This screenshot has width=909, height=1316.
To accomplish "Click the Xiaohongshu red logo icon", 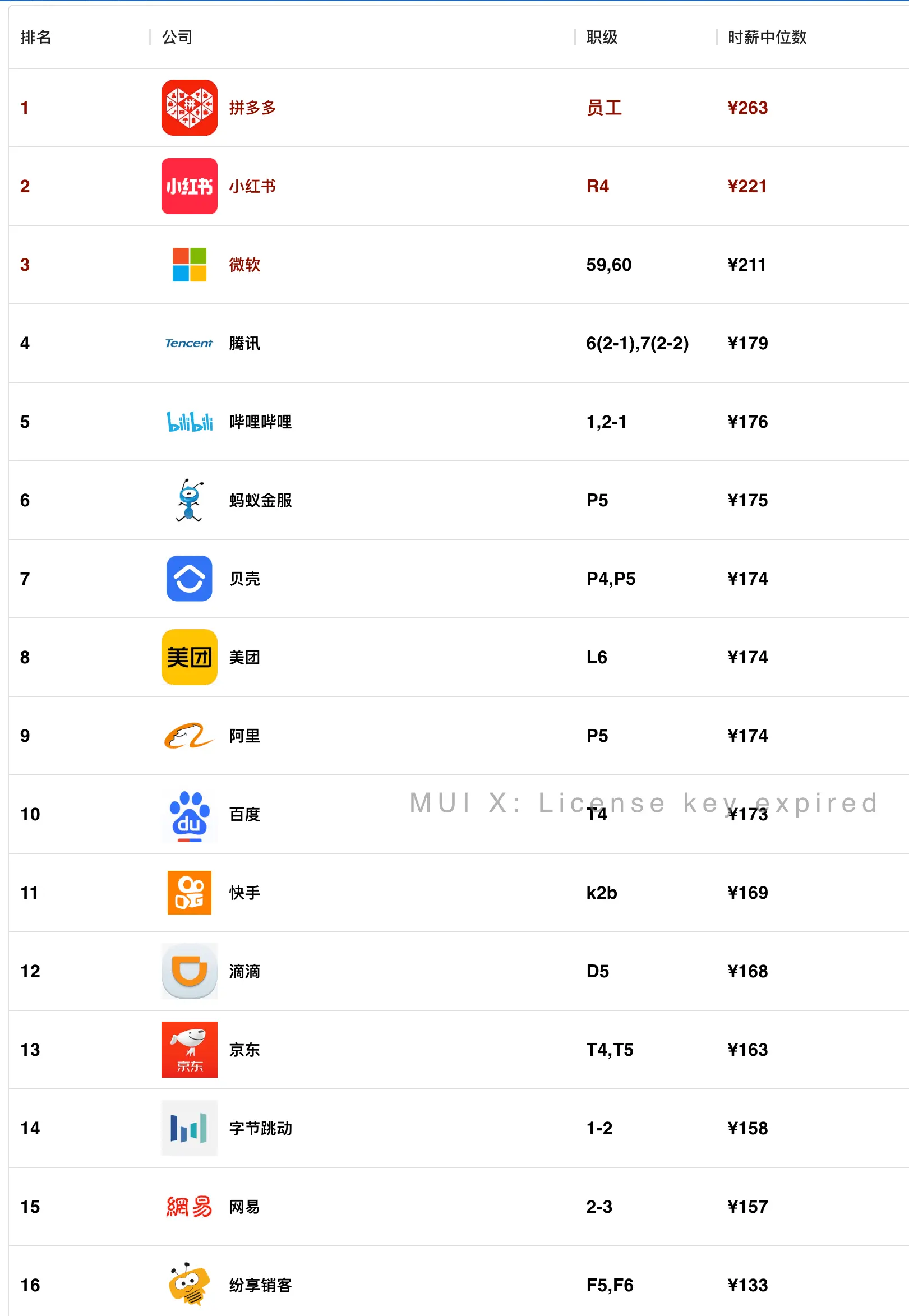I will pyautogui.click(x=189, y=186).
